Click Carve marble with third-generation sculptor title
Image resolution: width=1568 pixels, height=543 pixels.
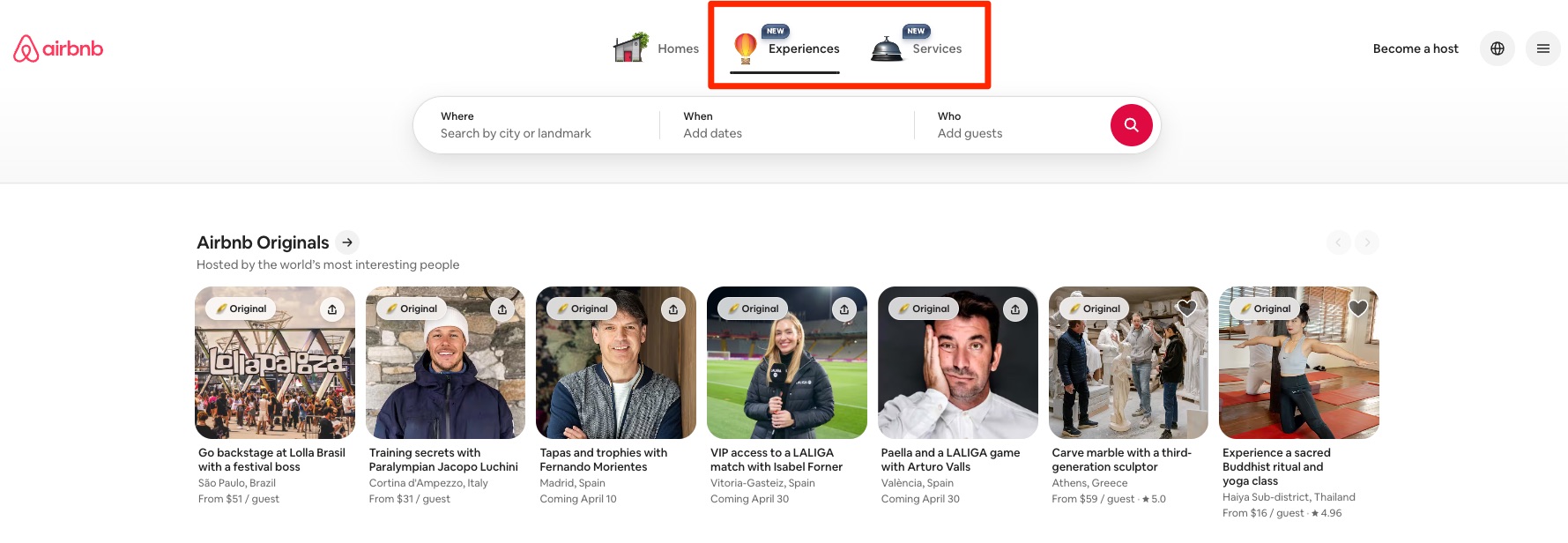1121,459
